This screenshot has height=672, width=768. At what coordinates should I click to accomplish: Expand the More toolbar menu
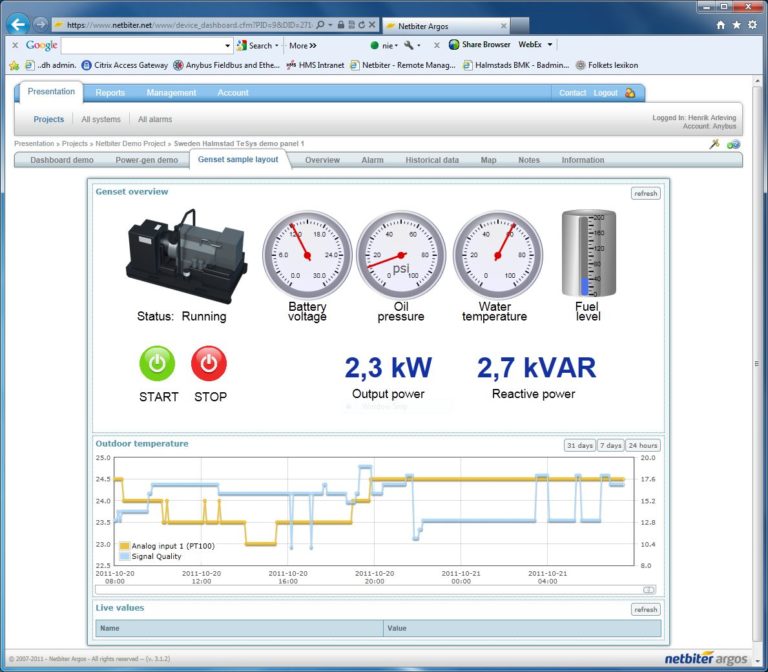tap(302, 45)
